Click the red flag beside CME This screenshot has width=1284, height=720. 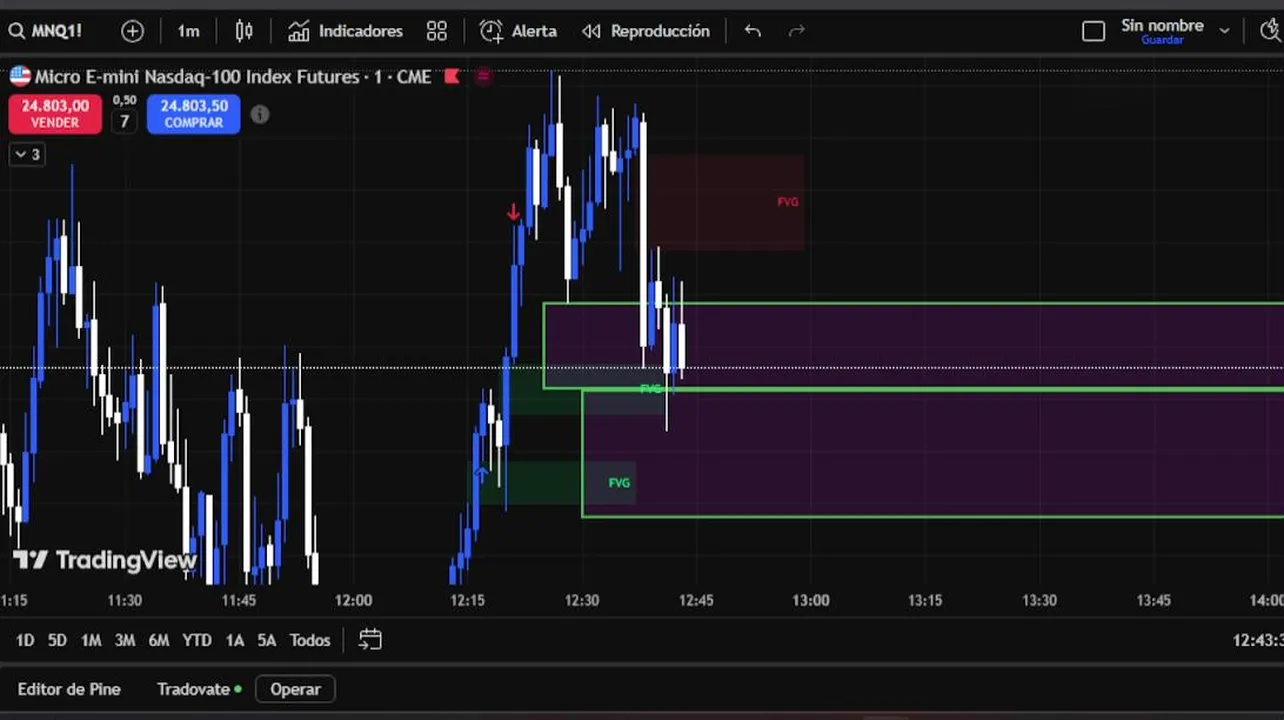[x=452, y=76]
